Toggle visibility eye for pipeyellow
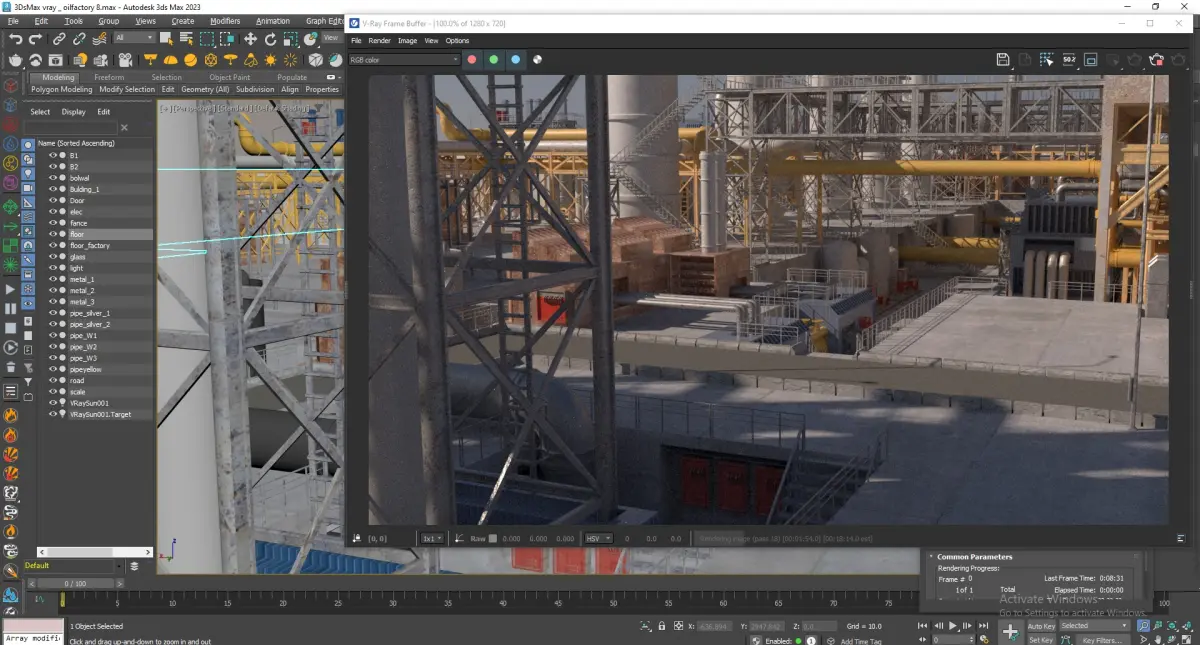Viewport: 1200px width, 645px height. 52,369
